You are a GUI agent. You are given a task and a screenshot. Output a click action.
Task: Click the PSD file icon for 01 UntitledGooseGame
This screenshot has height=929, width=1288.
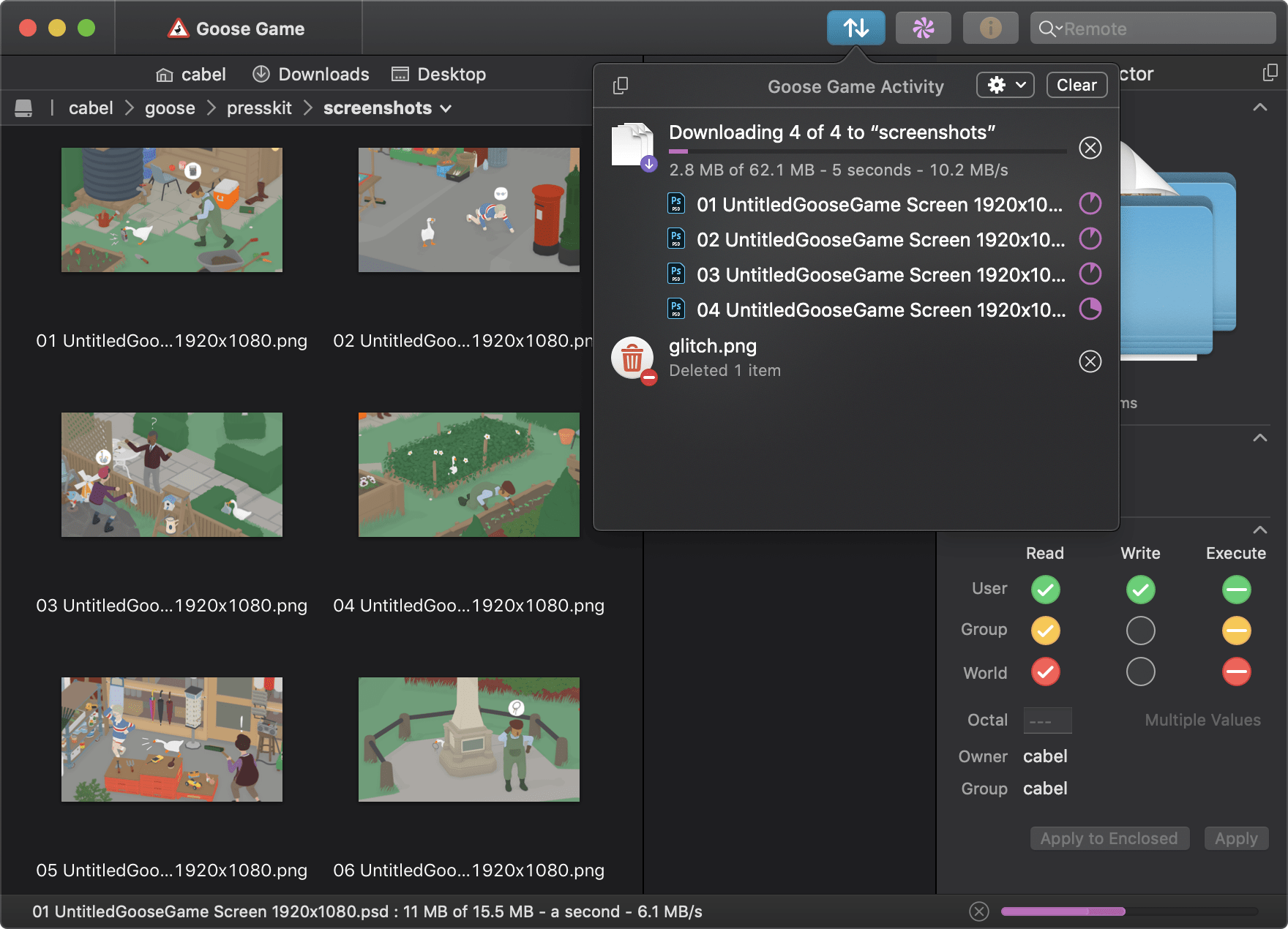pos(676,203)
